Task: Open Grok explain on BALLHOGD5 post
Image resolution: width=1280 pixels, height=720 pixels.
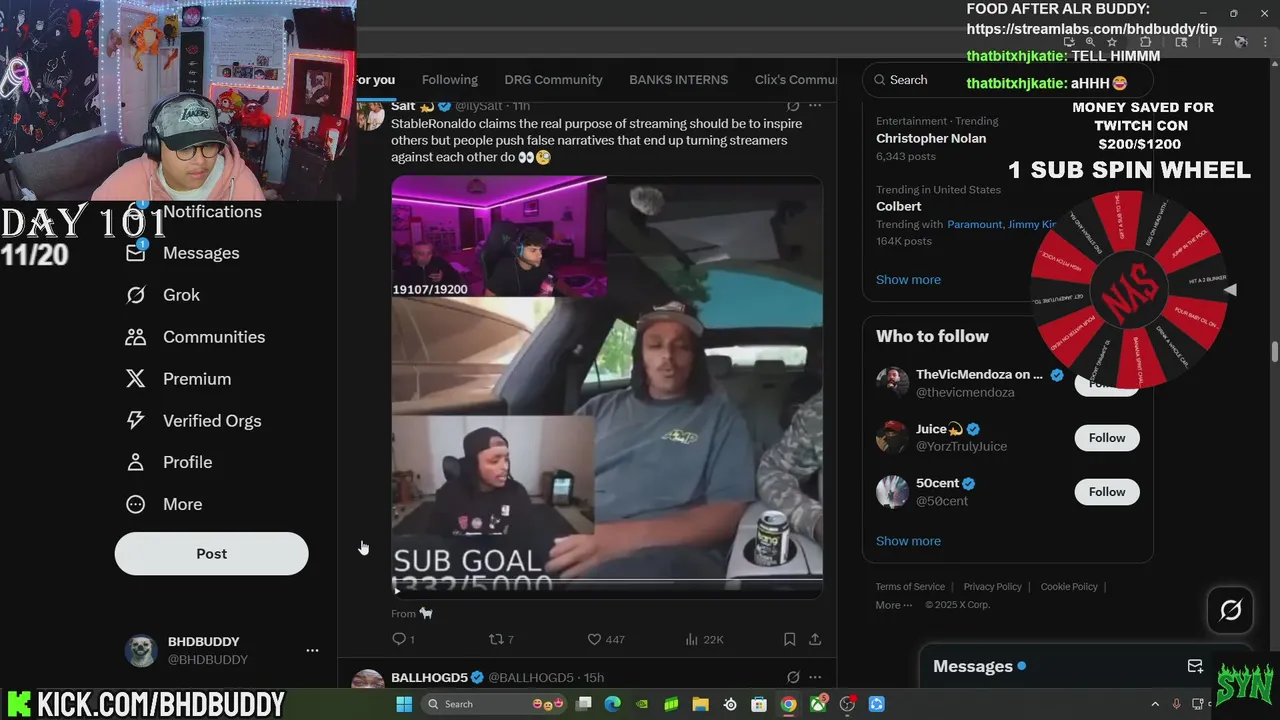Action: tap(793, 677)
